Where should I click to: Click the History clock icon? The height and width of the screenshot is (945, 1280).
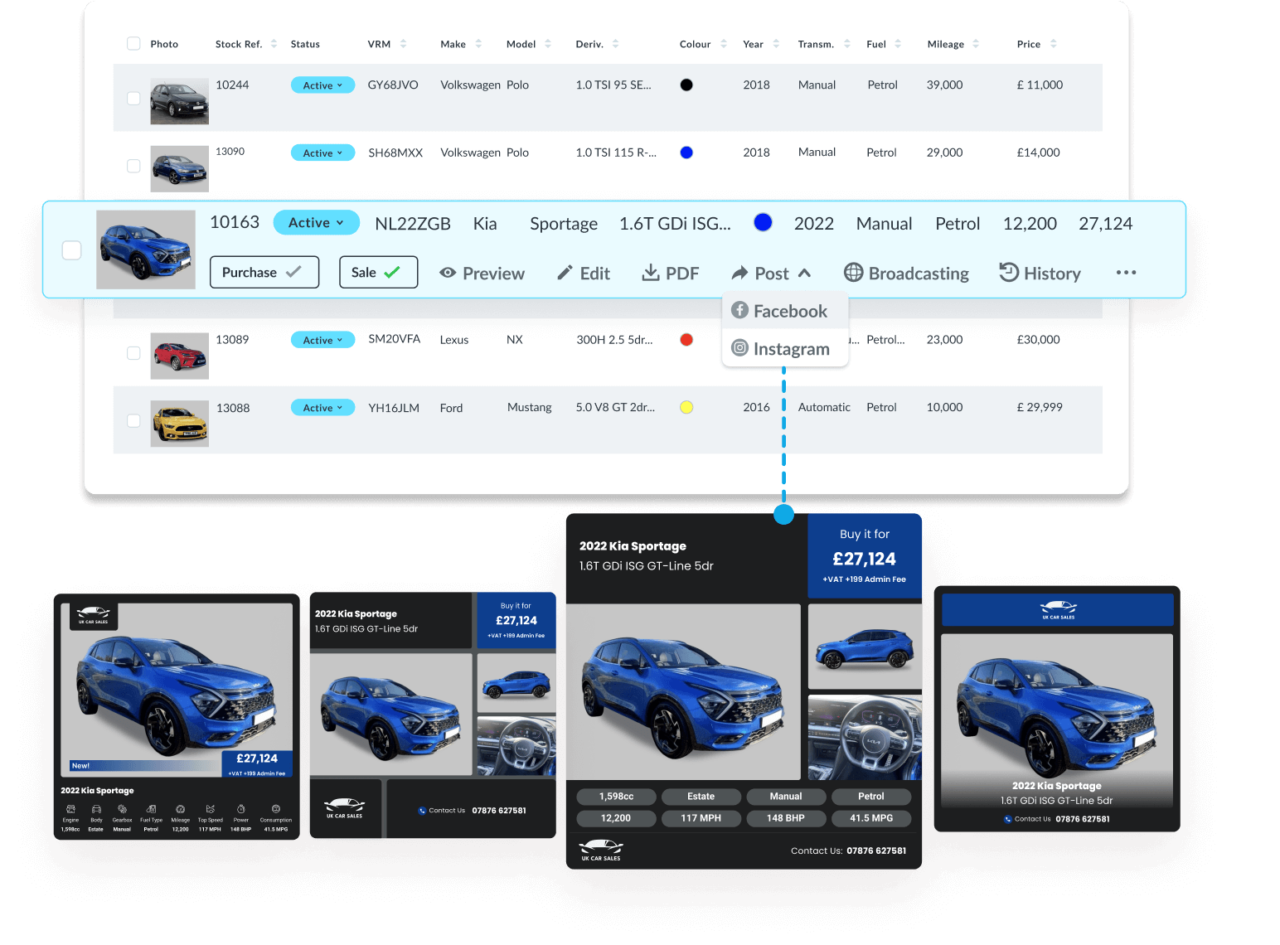[1009, 272]
